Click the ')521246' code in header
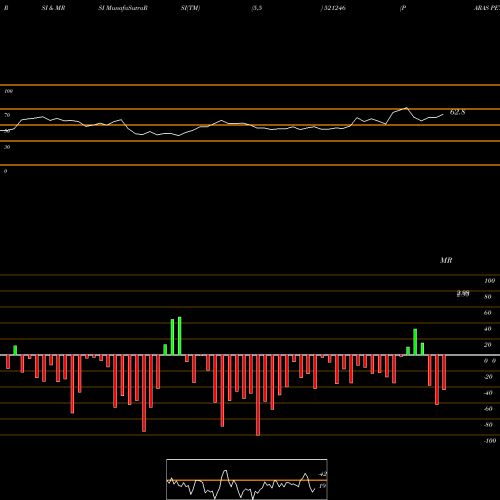 tap(333, 8)
